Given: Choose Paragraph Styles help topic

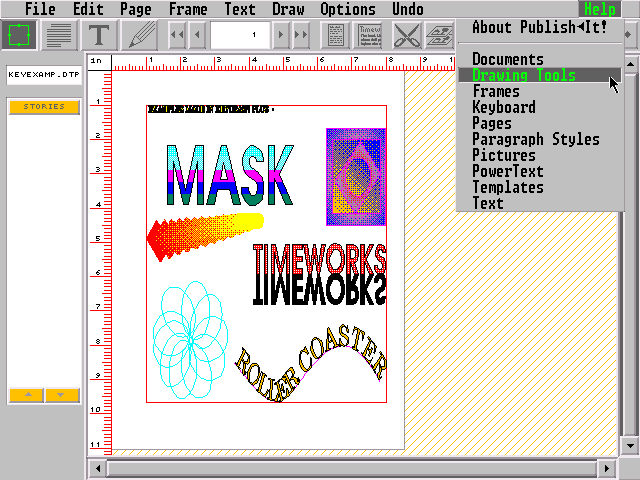Looking at the screenshot, I should (x=540, y=139).
